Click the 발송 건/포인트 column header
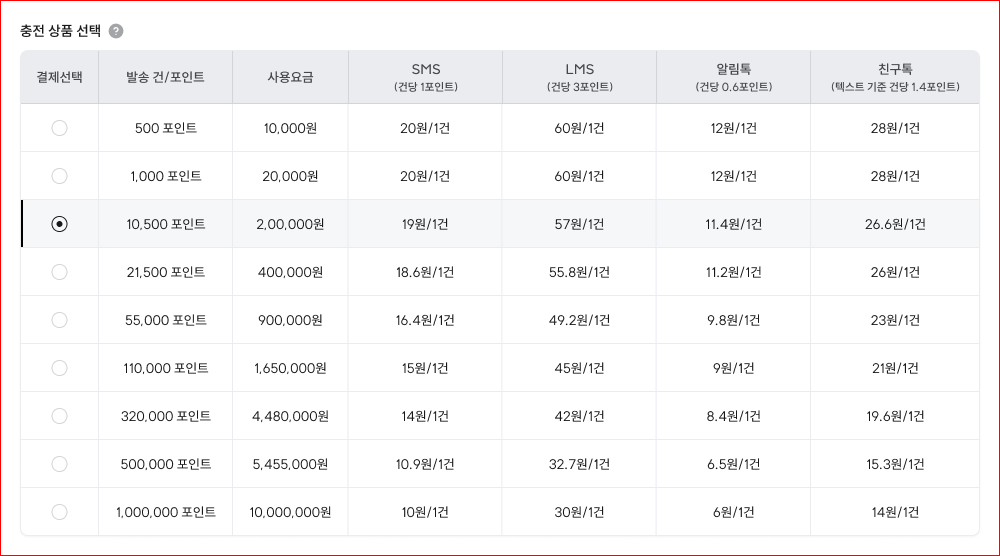 165,77
